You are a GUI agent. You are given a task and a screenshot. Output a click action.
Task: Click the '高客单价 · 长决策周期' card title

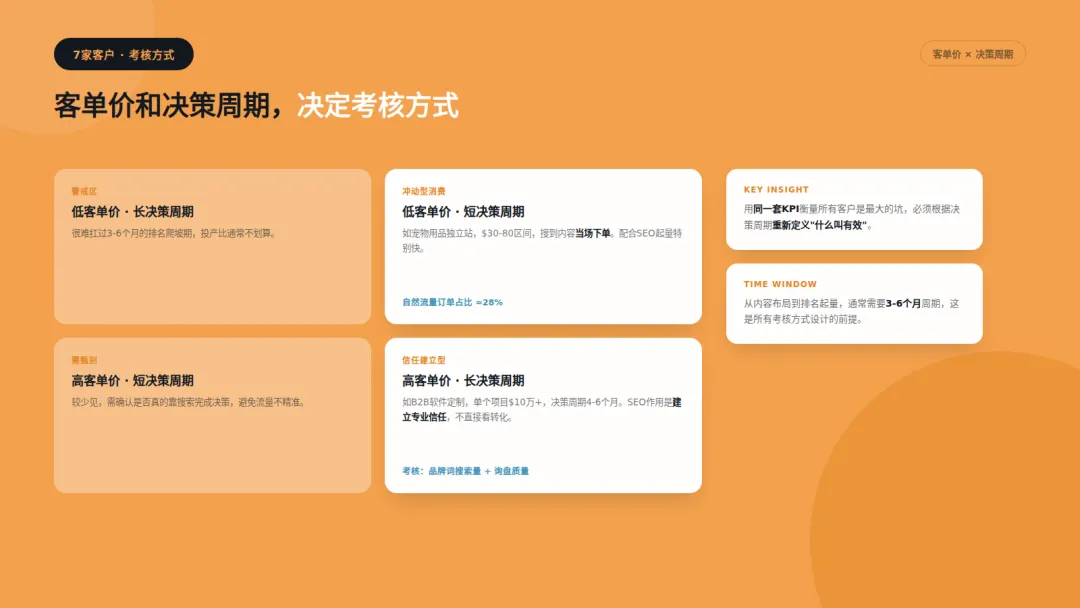click(x=463, y=381)
